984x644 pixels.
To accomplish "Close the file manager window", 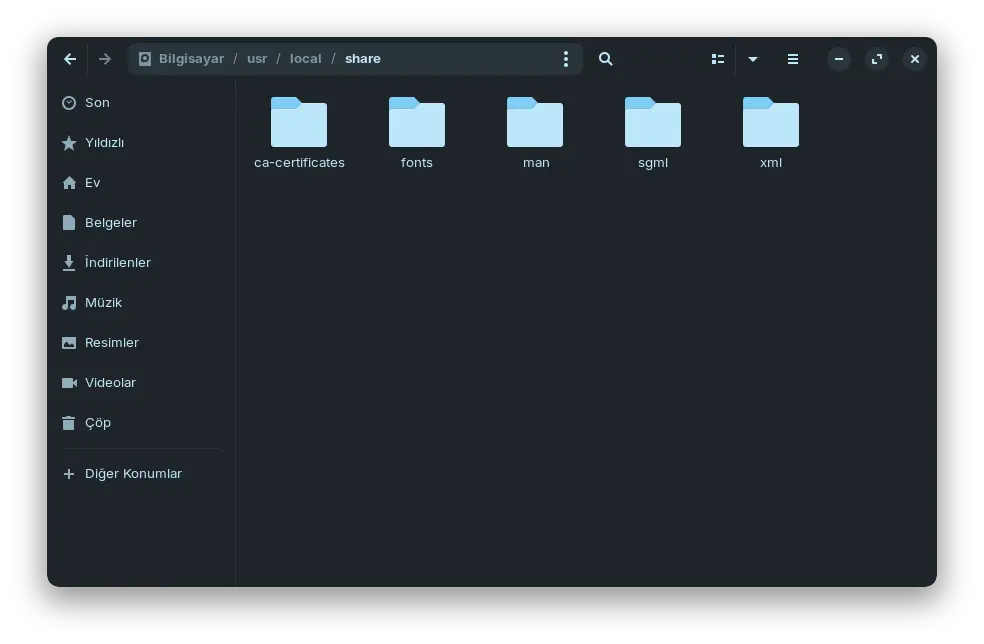I will tap(915, 59).
